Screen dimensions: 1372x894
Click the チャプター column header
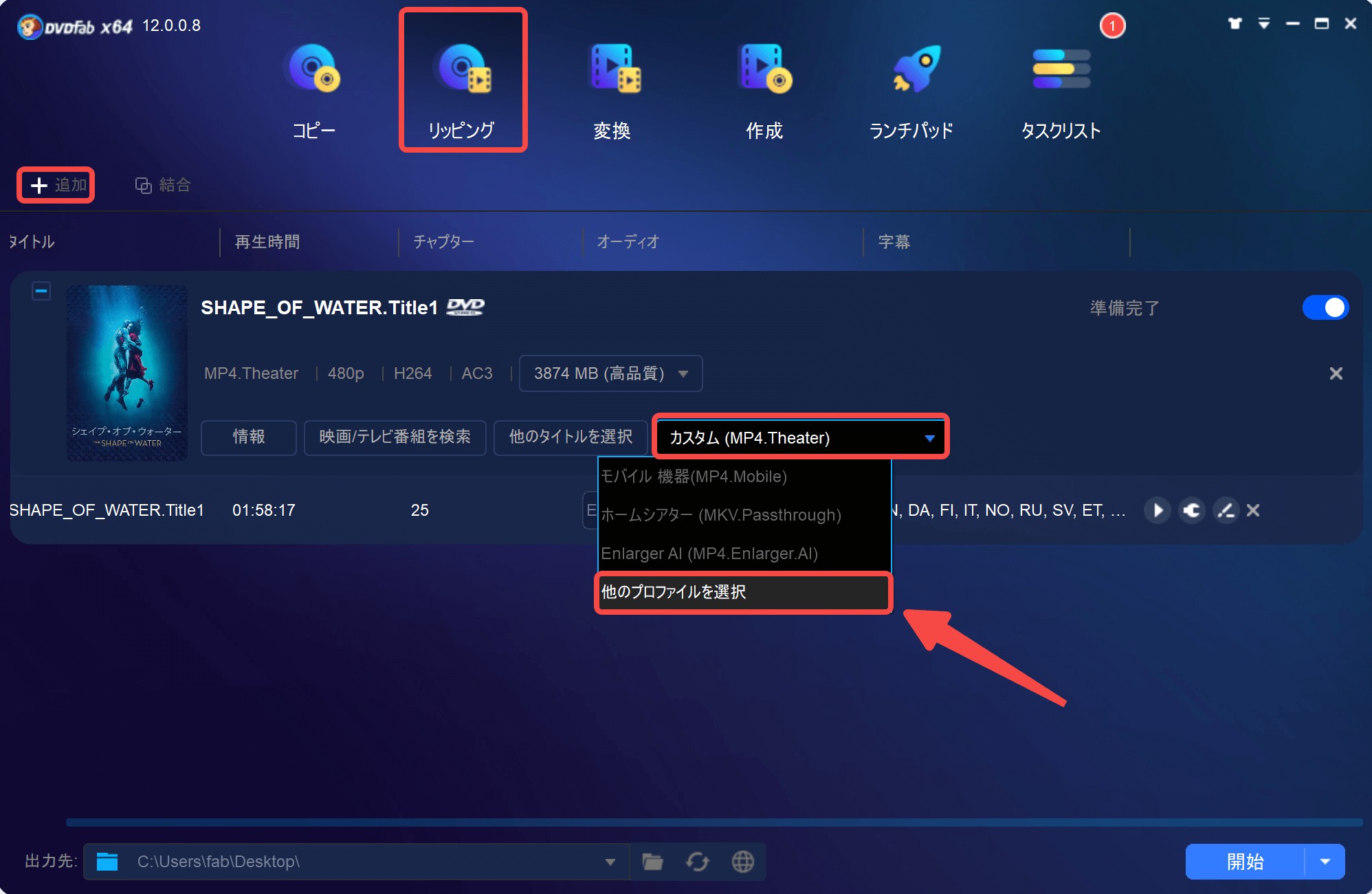tap(444, 242)
